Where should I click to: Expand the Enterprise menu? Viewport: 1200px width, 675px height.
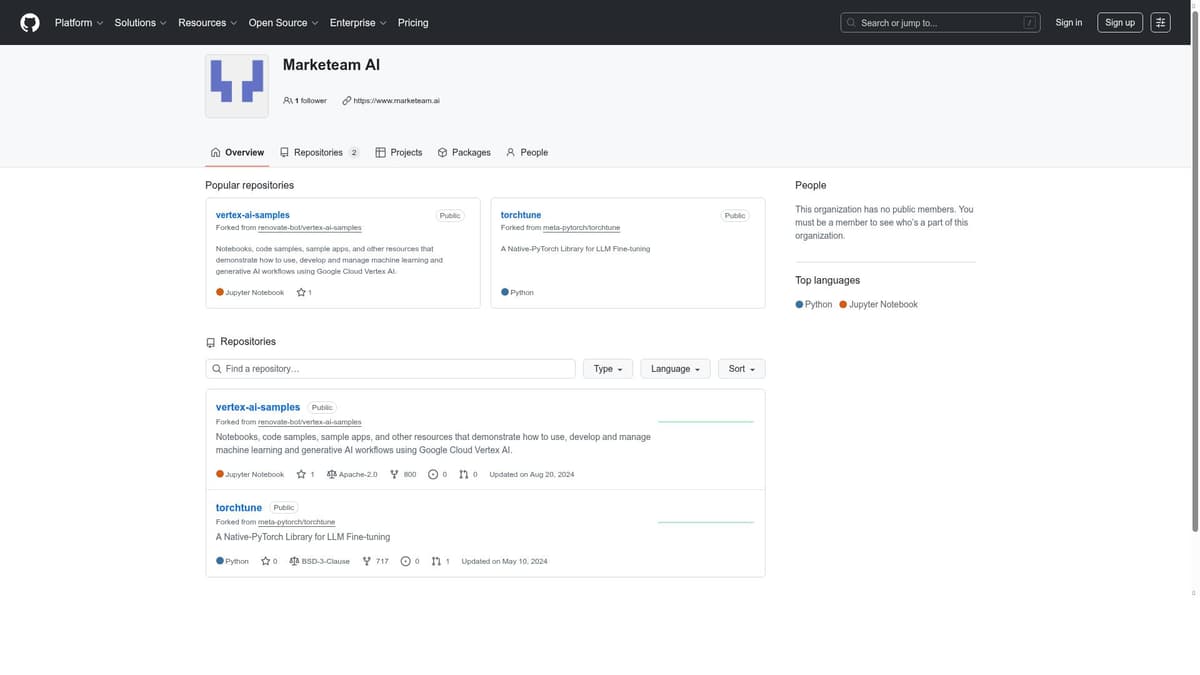click(358, 22)
